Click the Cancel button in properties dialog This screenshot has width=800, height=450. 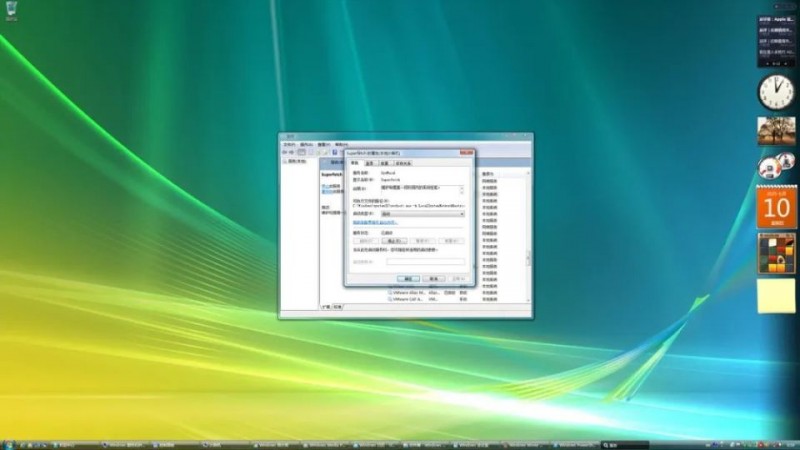(x=433, y=279)
